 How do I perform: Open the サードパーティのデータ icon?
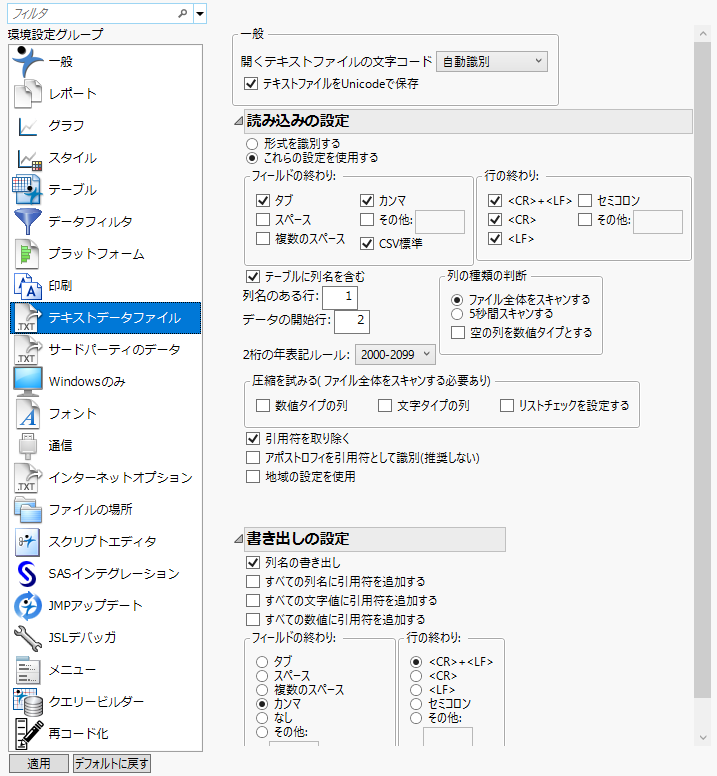pos(28,350)
